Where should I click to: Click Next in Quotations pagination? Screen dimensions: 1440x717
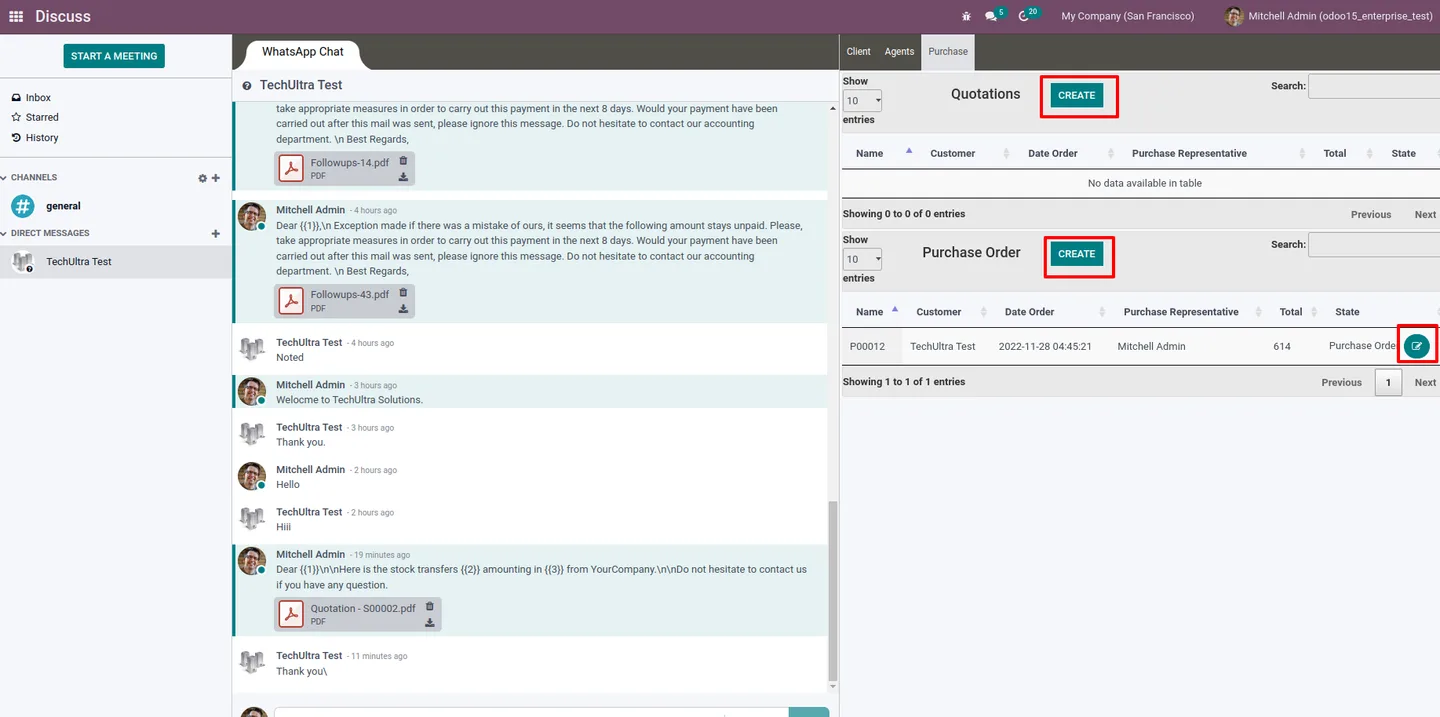(1425, 214)
